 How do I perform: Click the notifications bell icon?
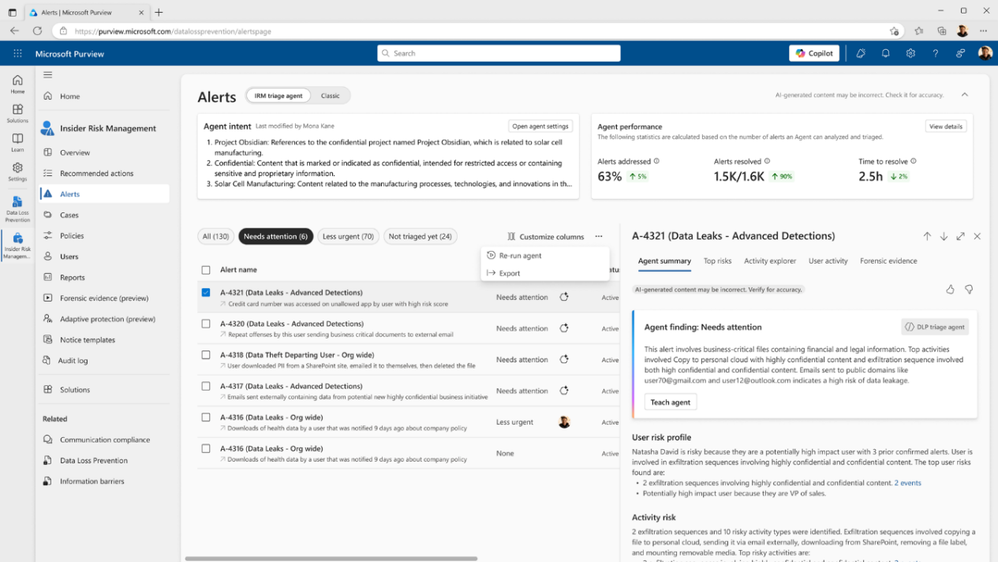[885, 53]
